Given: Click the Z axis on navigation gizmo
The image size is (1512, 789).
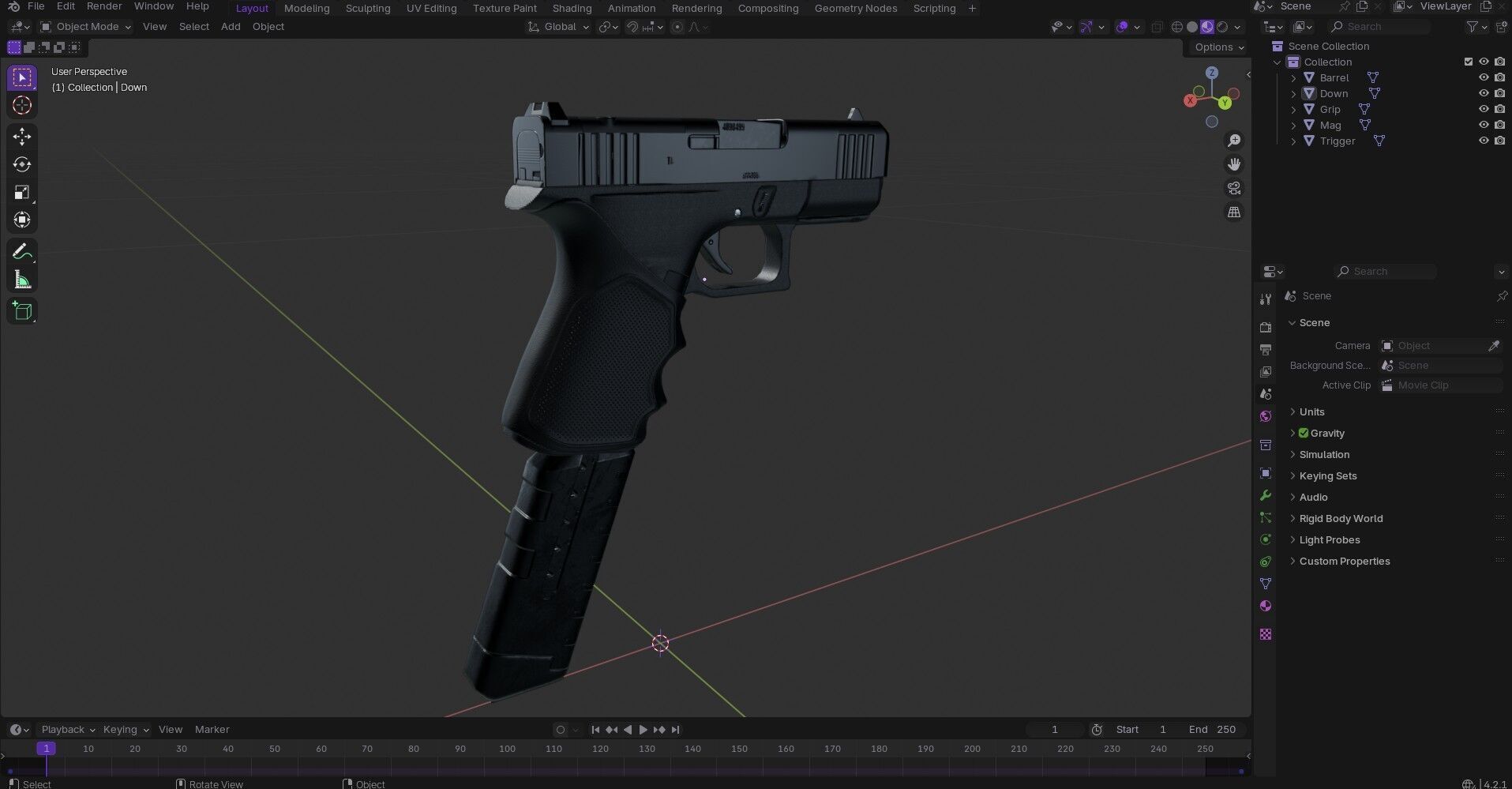Looking at the screenshot, I should [1212, 73].
